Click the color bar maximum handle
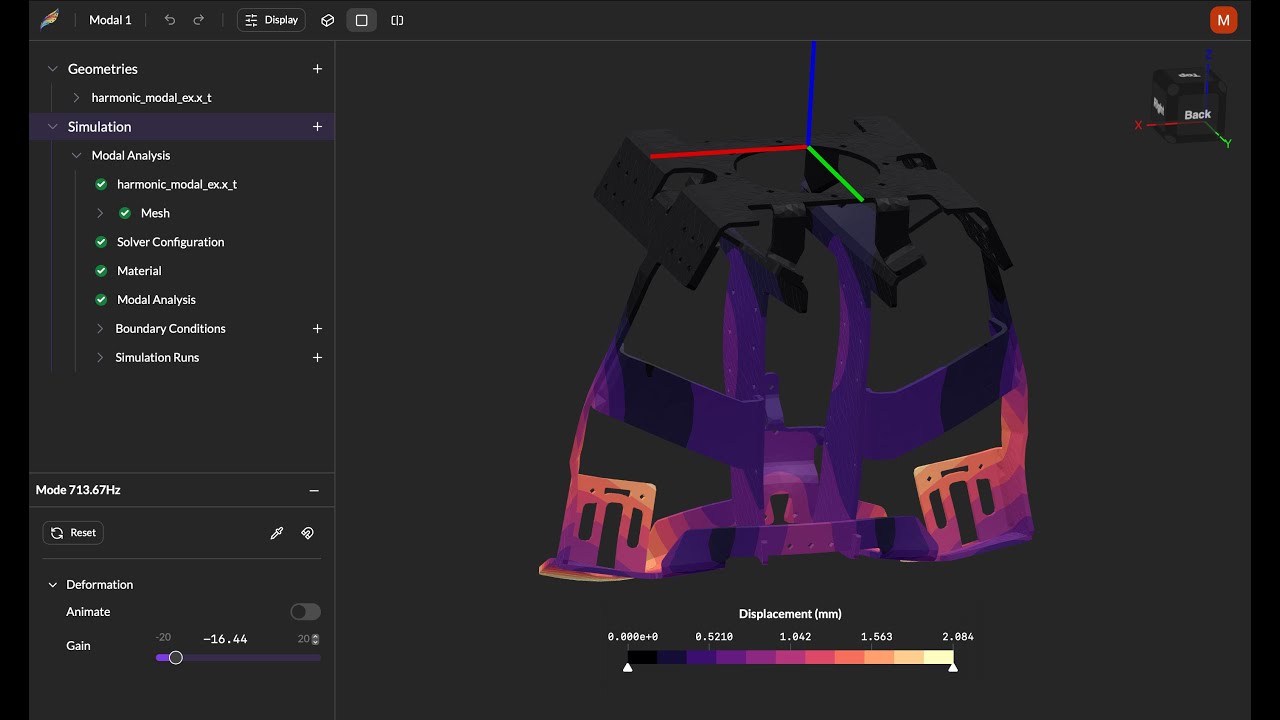Screen dimensions: 1280x720 (953, 666)
